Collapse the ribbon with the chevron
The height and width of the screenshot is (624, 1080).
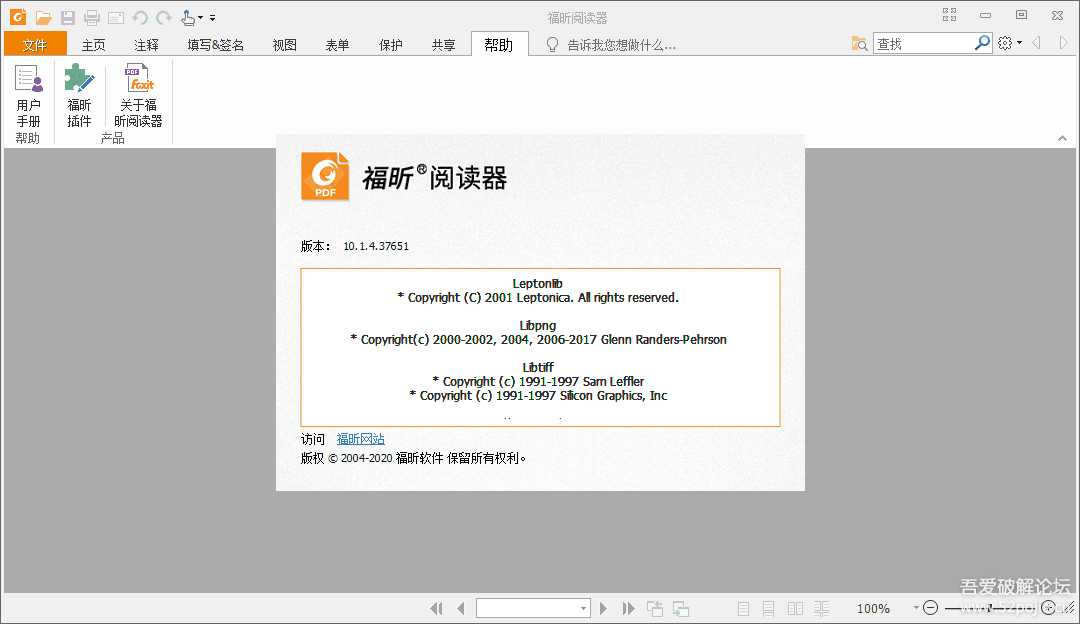click(1062, 138)
